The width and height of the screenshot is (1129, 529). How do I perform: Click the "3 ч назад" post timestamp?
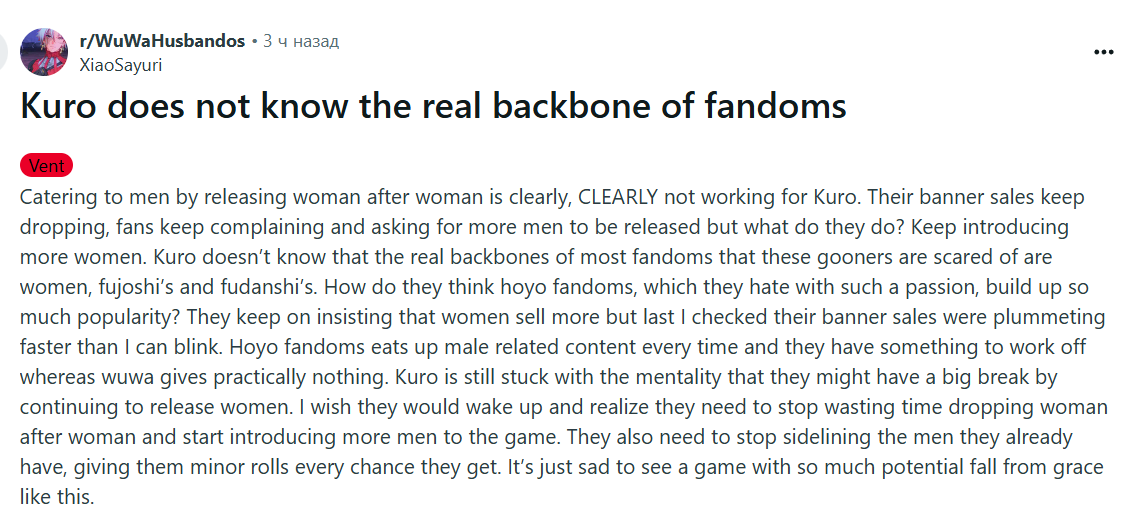301,41
